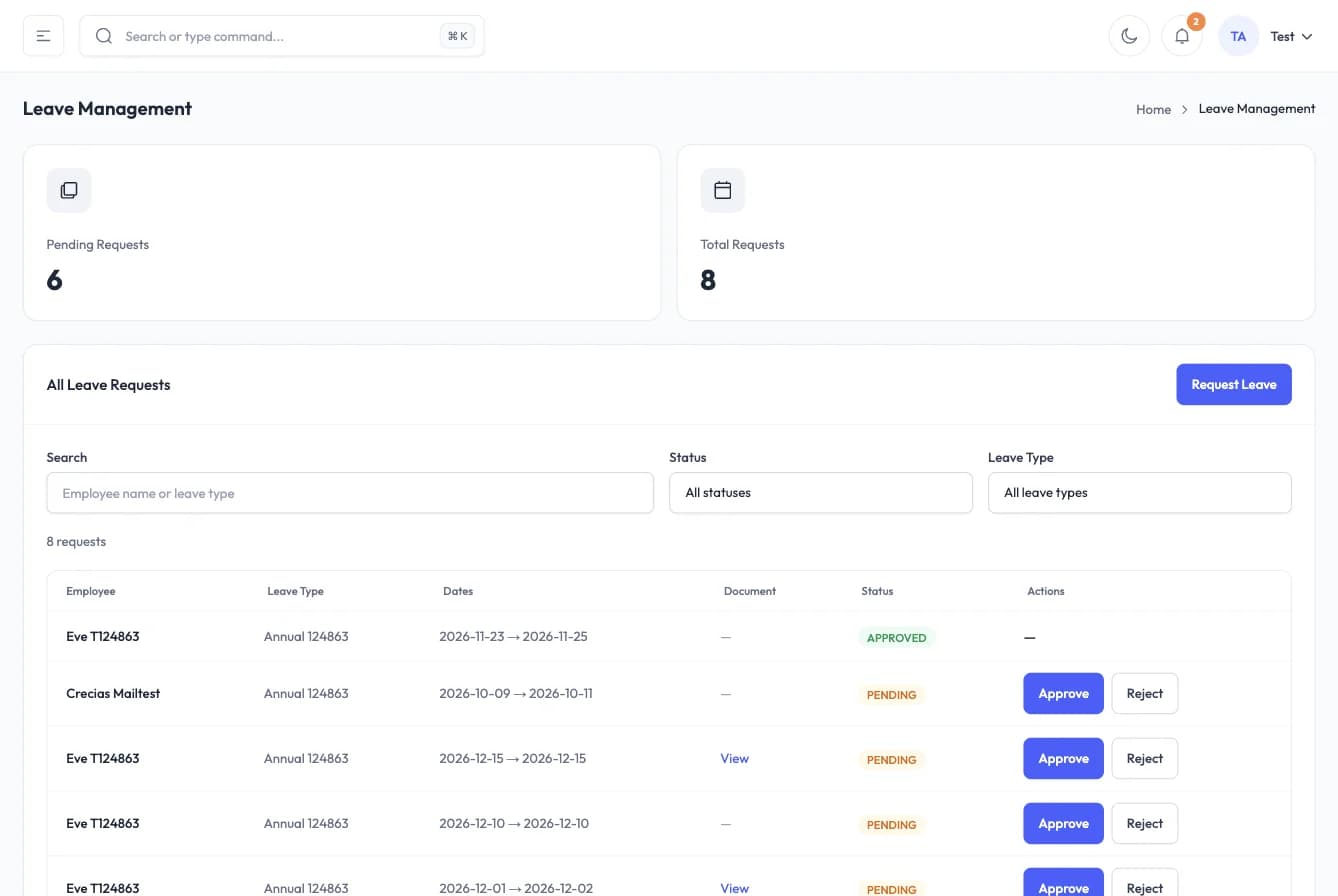
Task: Open notifications bell
Action: 1182,36
